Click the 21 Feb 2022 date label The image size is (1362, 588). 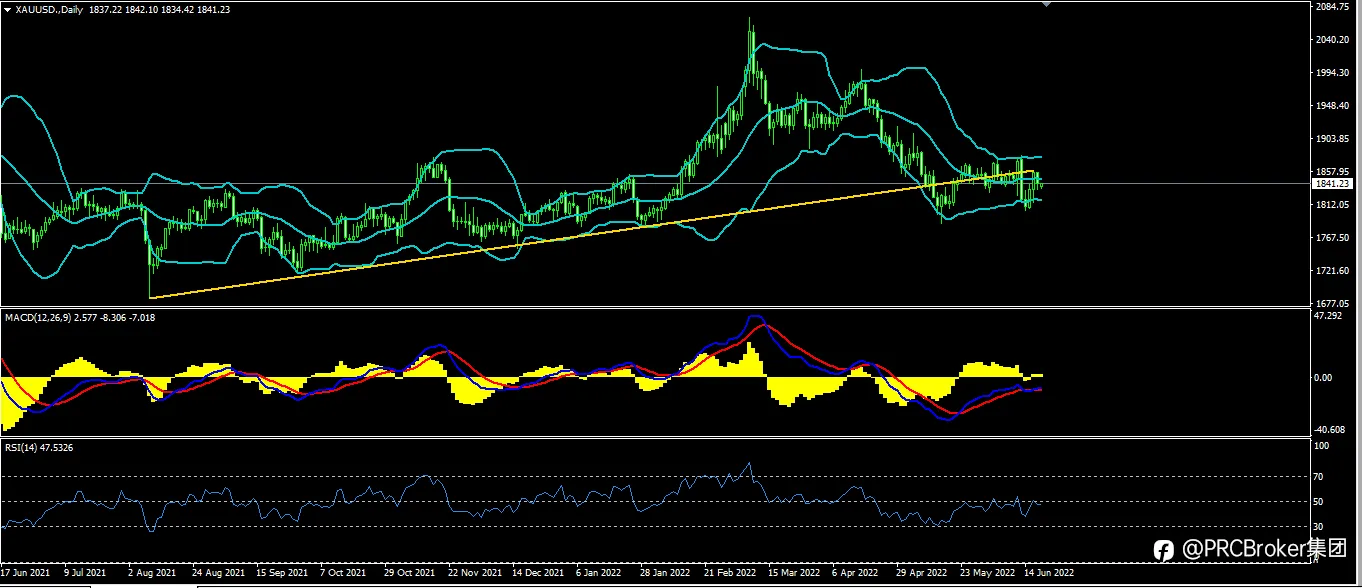[x=729, y=574]
